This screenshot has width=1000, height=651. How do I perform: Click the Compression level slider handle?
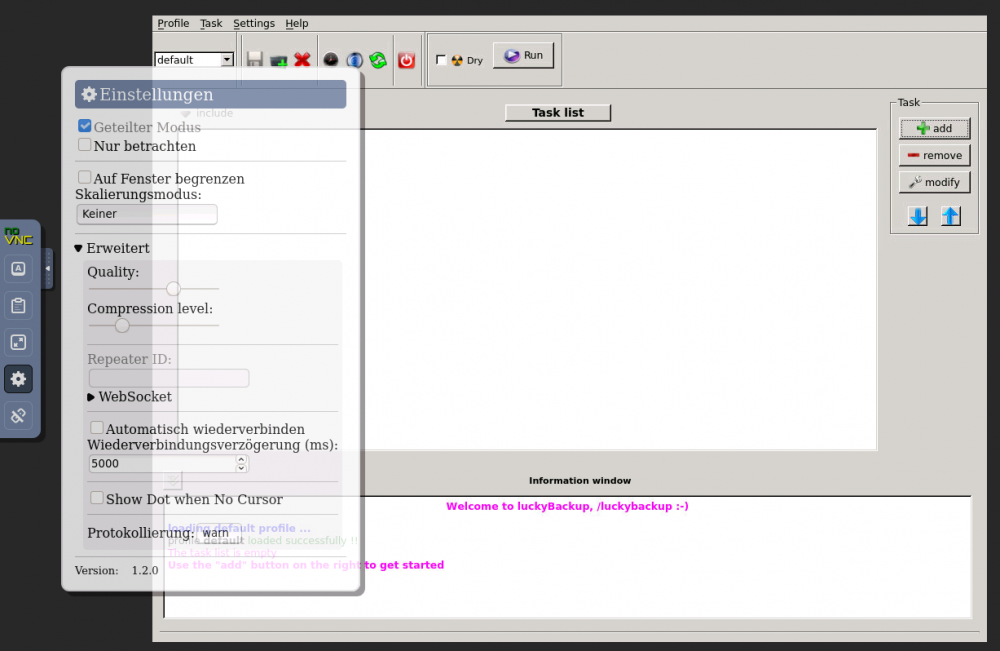[x=122, y=326]
